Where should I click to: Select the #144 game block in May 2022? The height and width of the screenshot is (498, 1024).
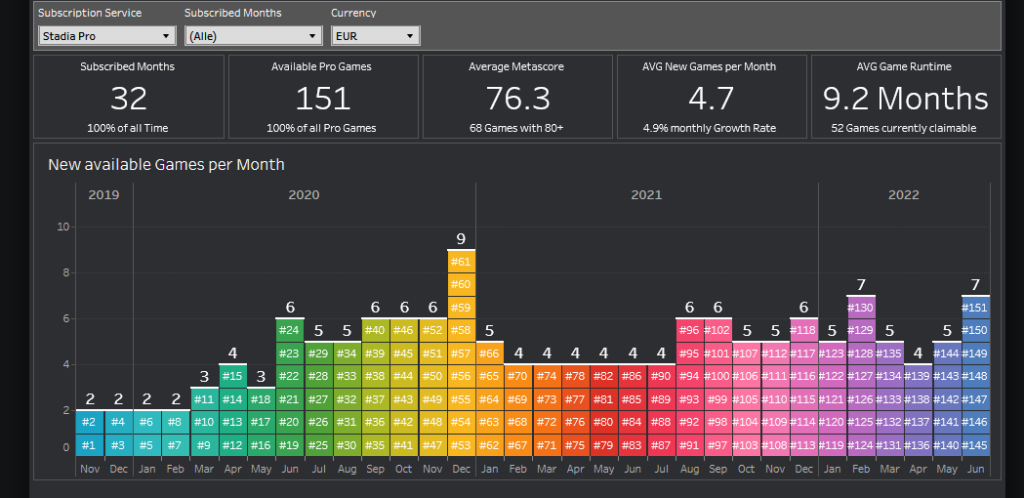point(946,353)
